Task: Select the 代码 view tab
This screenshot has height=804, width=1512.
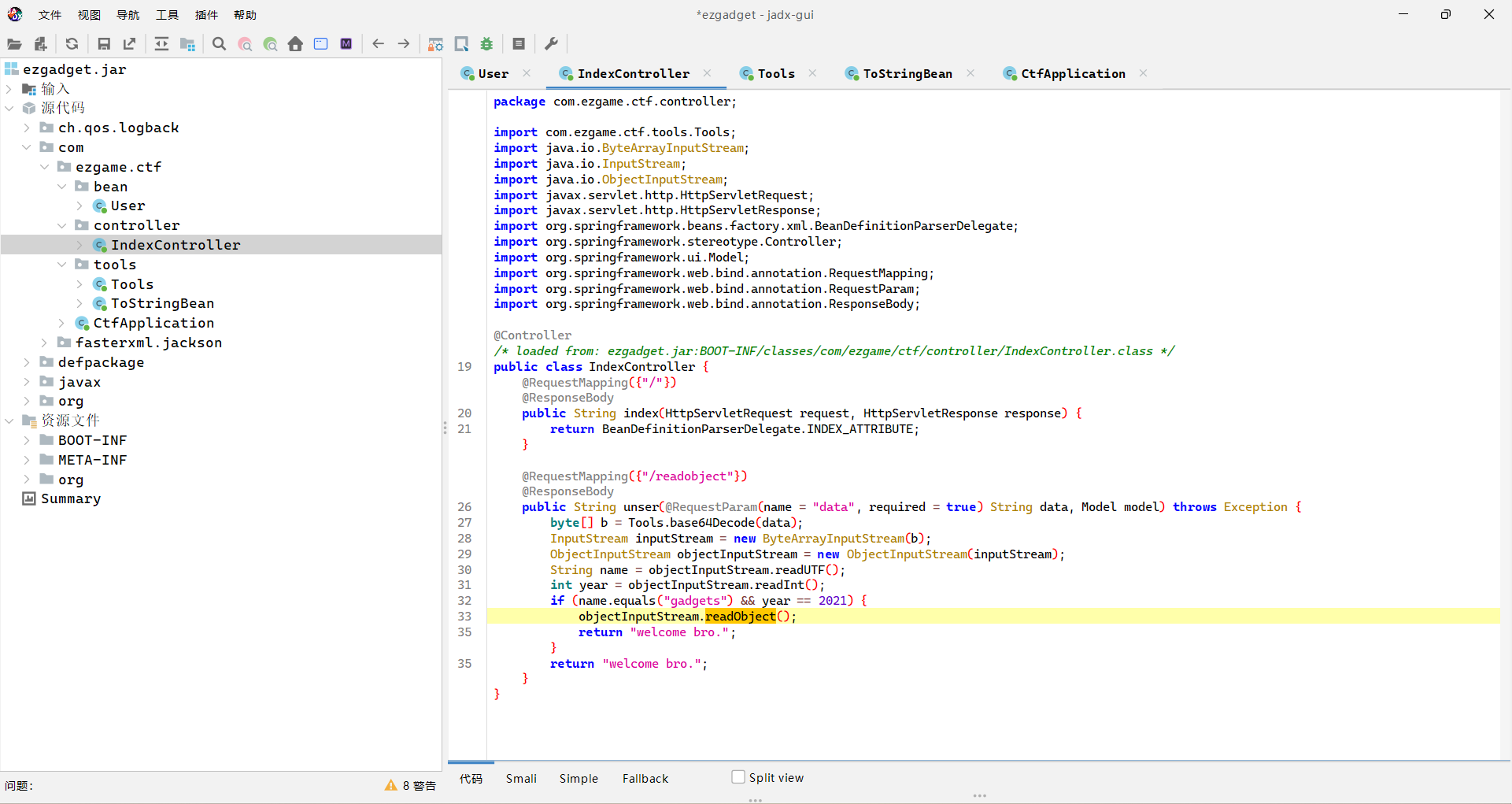Action: coord(471,778)
